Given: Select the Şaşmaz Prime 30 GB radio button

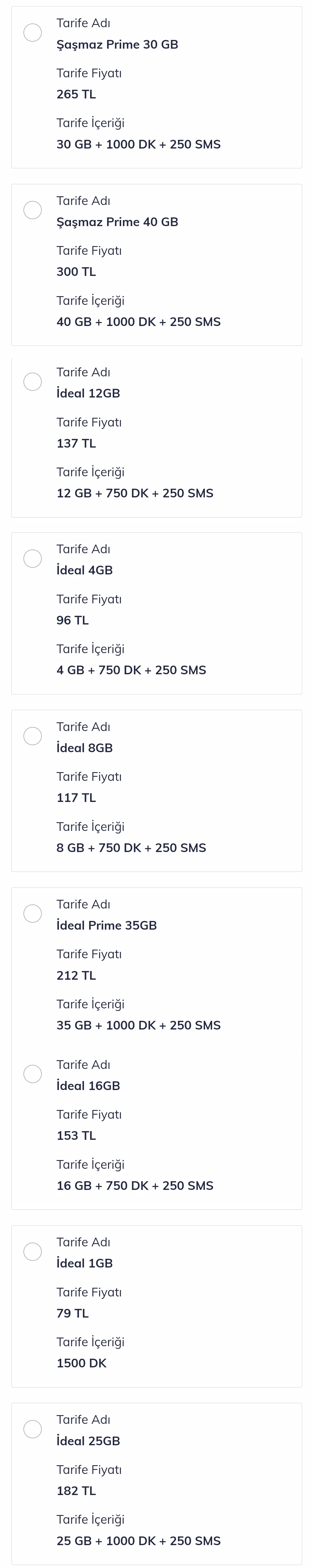Looking at the screenshot, I should (x=32, y=32).
